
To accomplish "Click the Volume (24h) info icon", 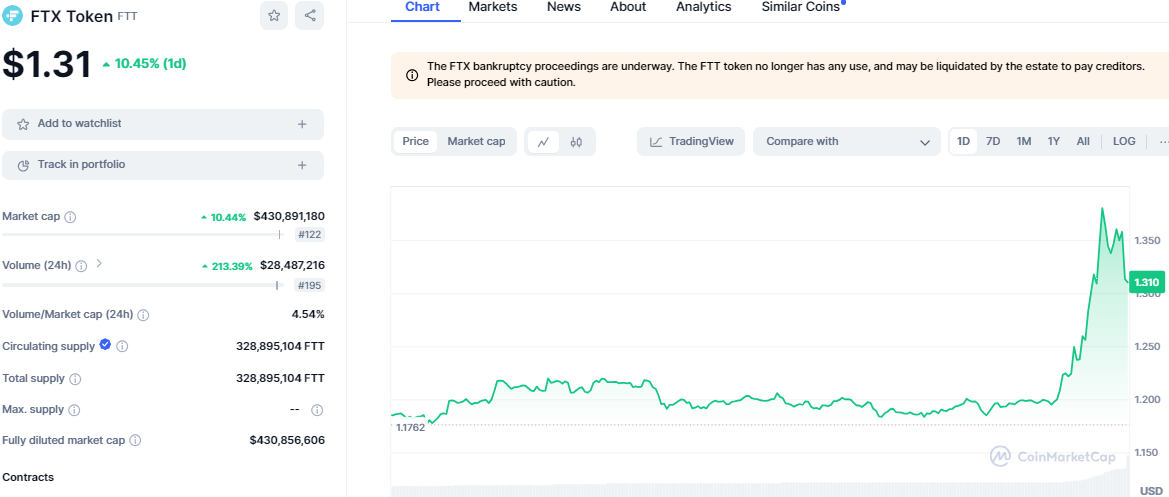I will click(x=81, y=265).
